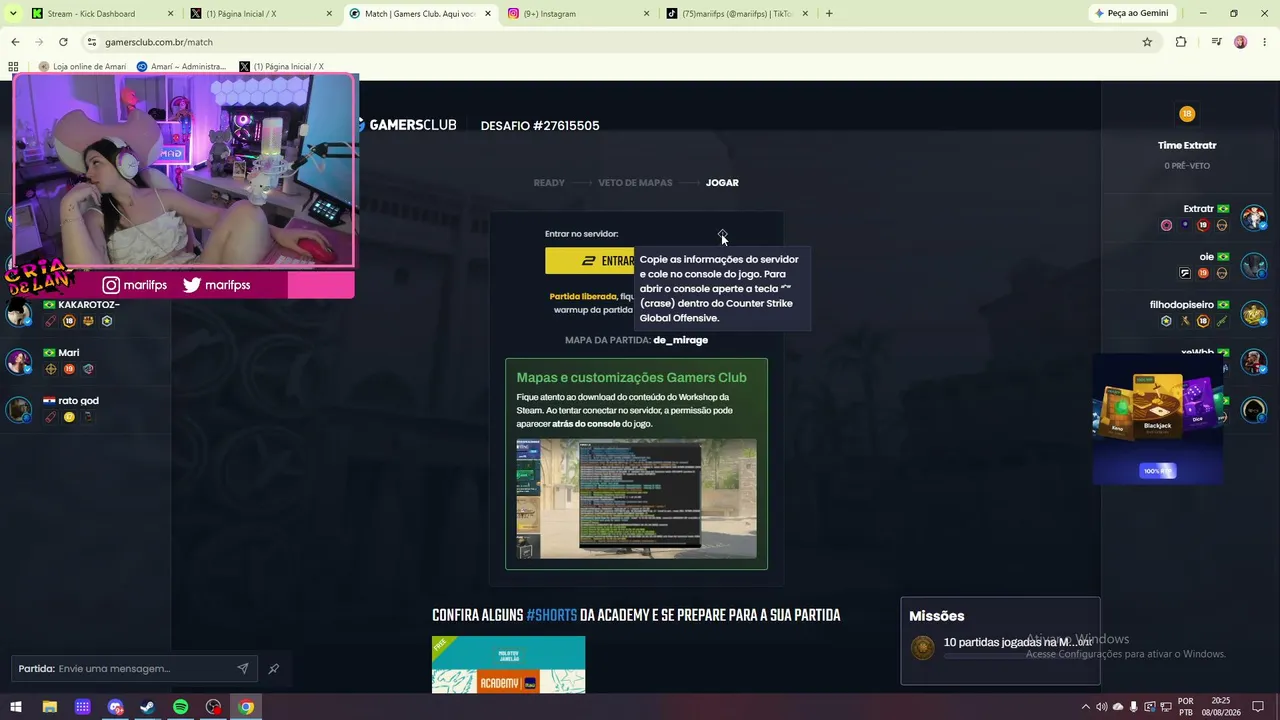
Task: Click the Gamers Club logo
Action: 407,125
